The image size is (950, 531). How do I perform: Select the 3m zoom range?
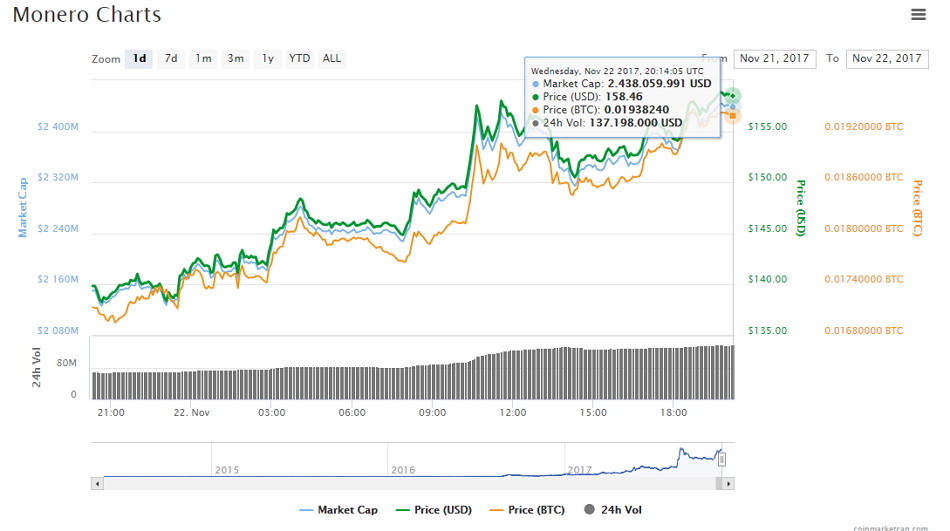235,59
